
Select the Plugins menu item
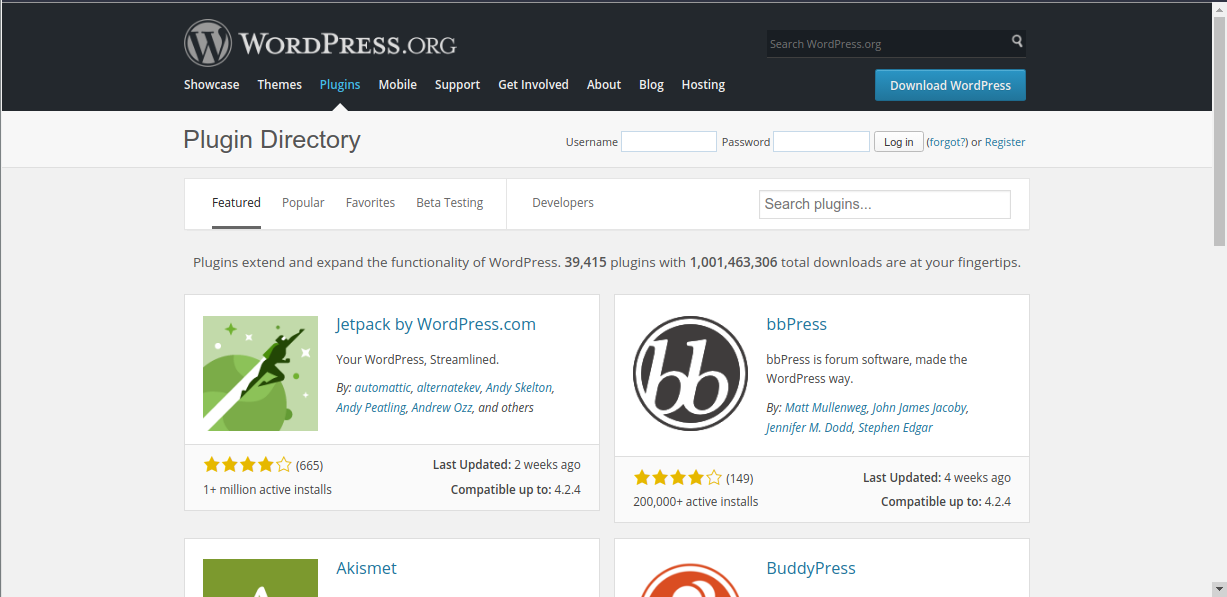click(340, 85)
